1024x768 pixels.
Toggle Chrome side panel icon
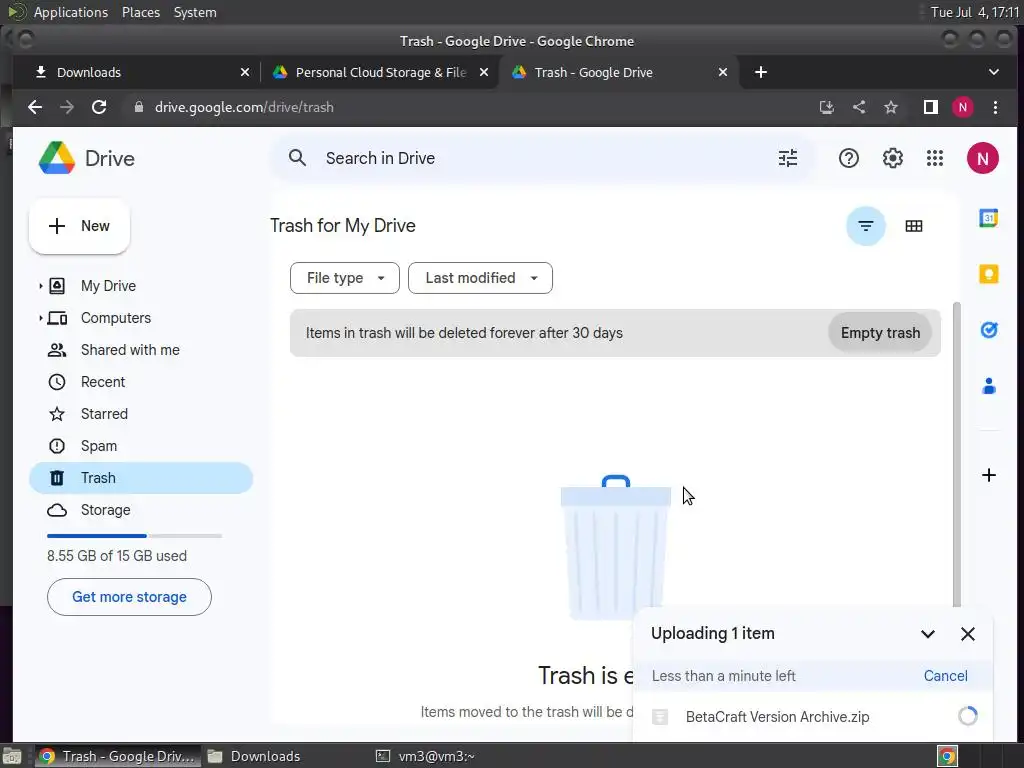click(x=931, y=107)
